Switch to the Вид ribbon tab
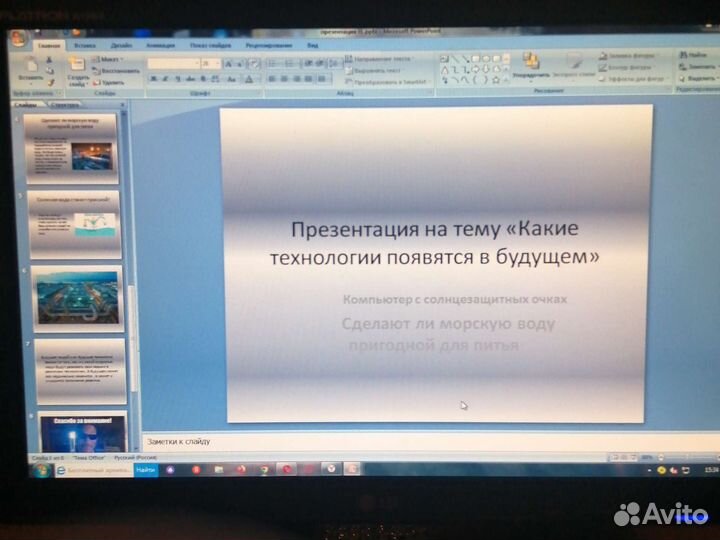The height and width of the screenshot is (540, 720). 313,45
